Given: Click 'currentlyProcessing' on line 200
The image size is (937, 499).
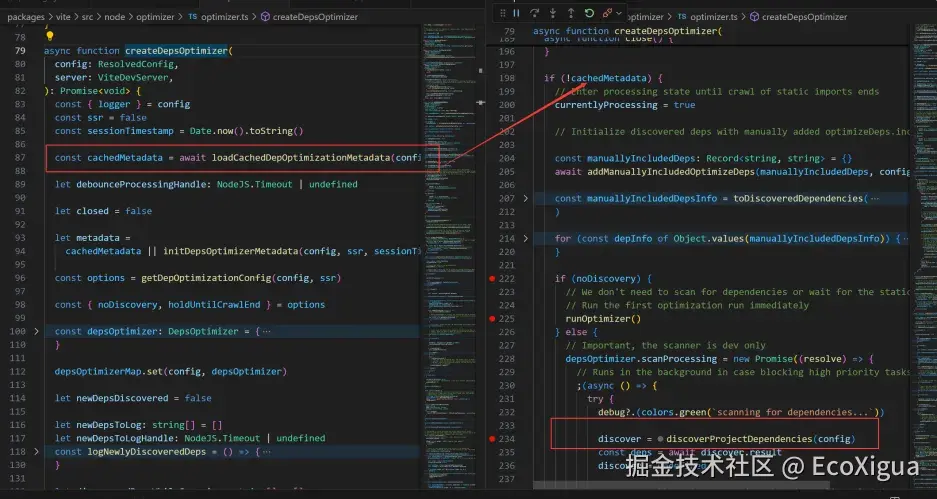Looking at the screenshot, I should (606, 105).
